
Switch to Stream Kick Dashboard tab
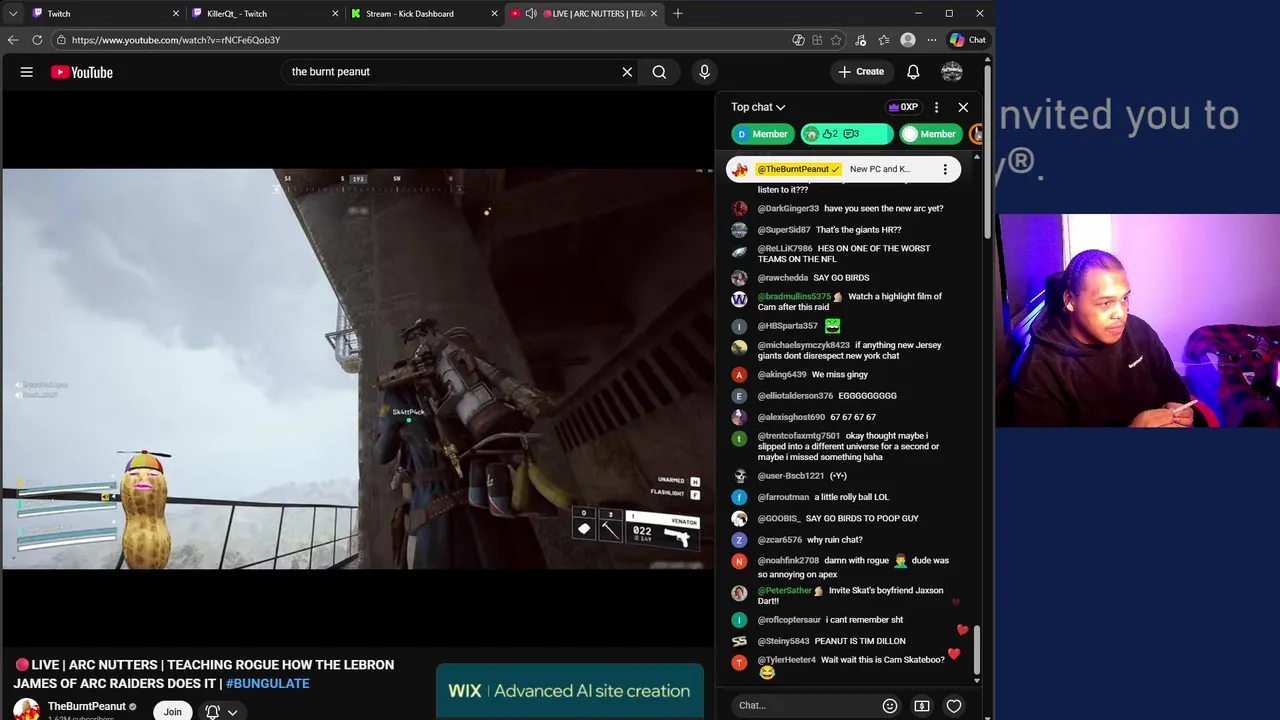pyautogui.click(x=424, y=13)
